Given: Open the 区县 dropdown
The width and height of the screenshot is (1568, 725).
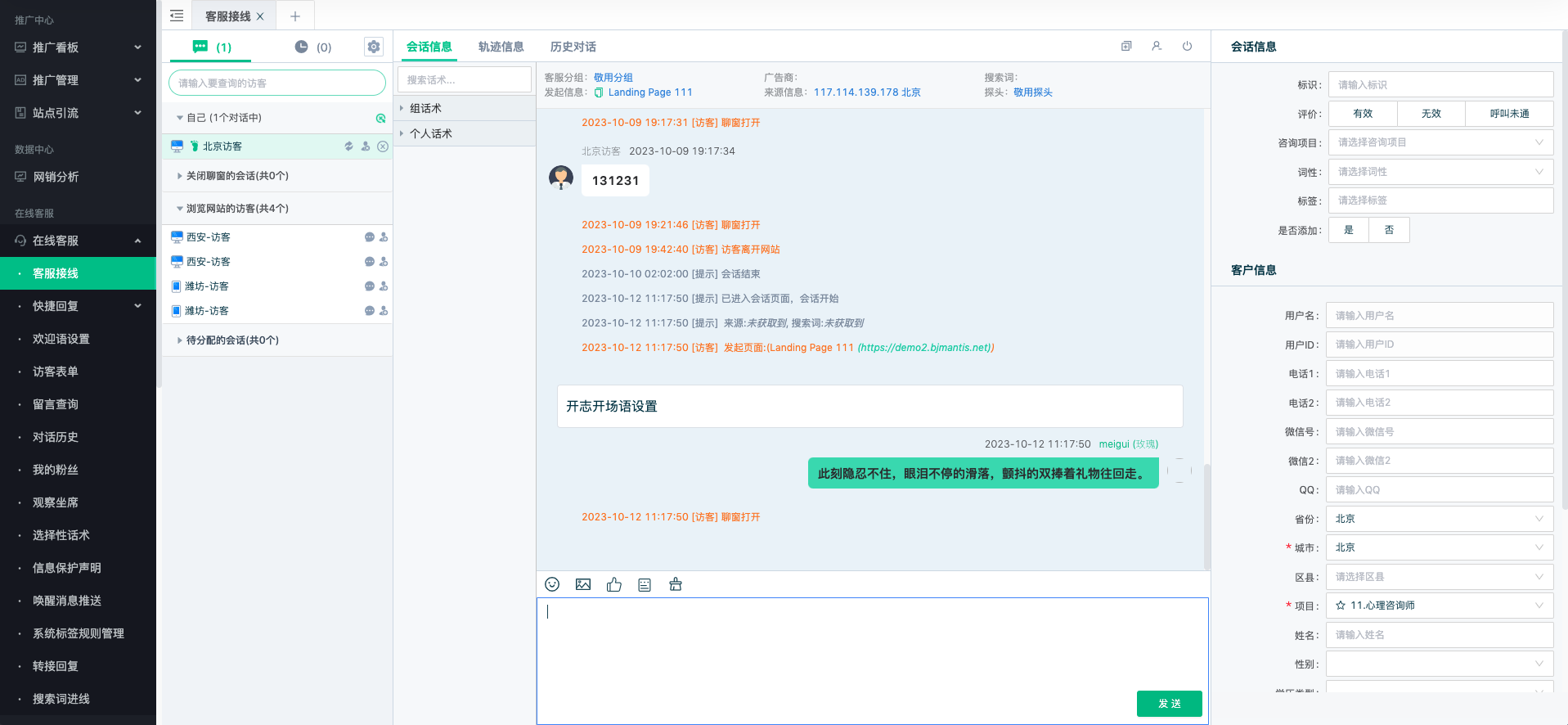Looking at the screenshot, I should pyautogui.click(x=1440, y=577).
